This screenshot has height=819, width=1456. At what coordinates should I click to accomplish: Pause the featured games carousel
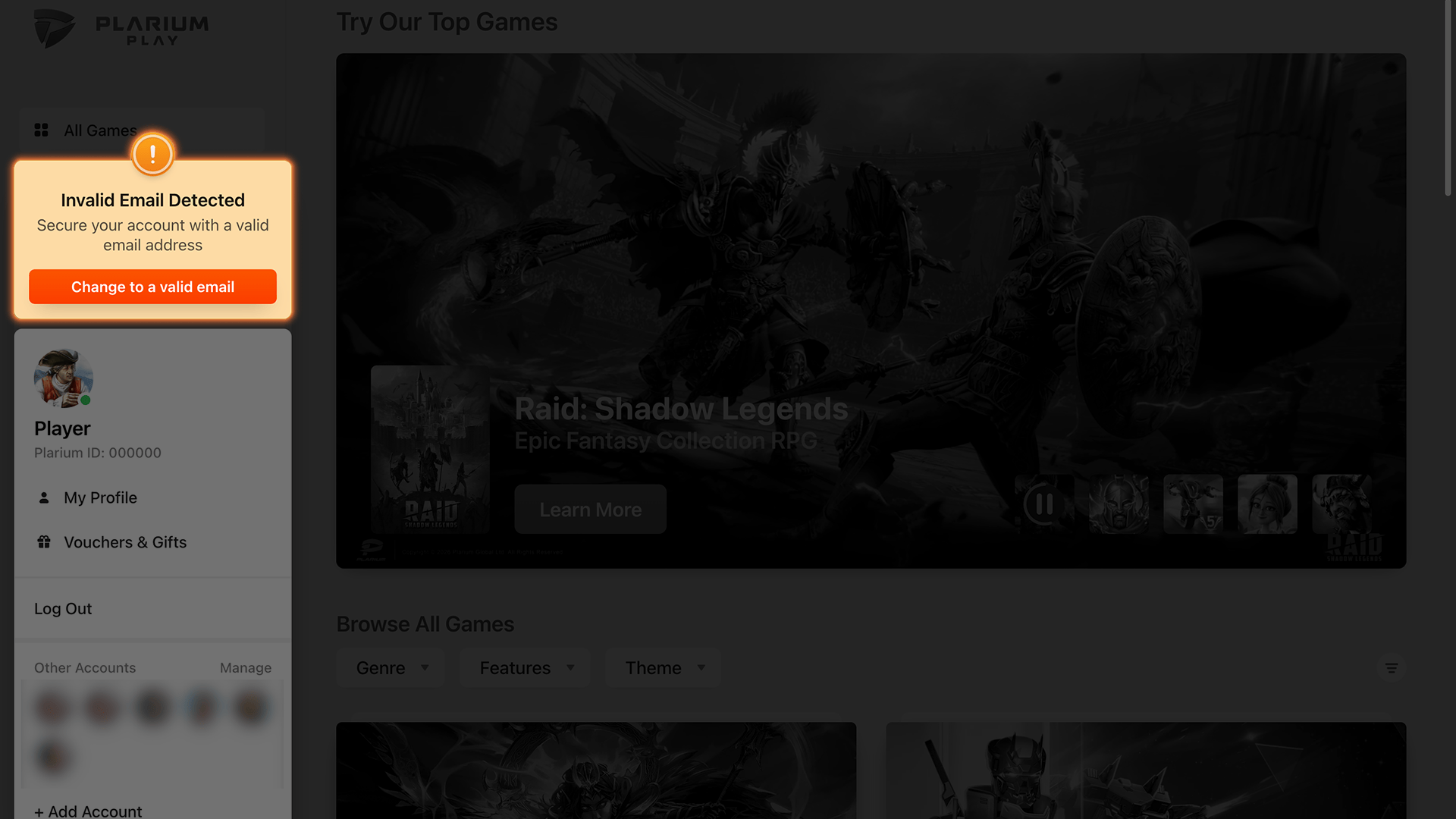1044,504
